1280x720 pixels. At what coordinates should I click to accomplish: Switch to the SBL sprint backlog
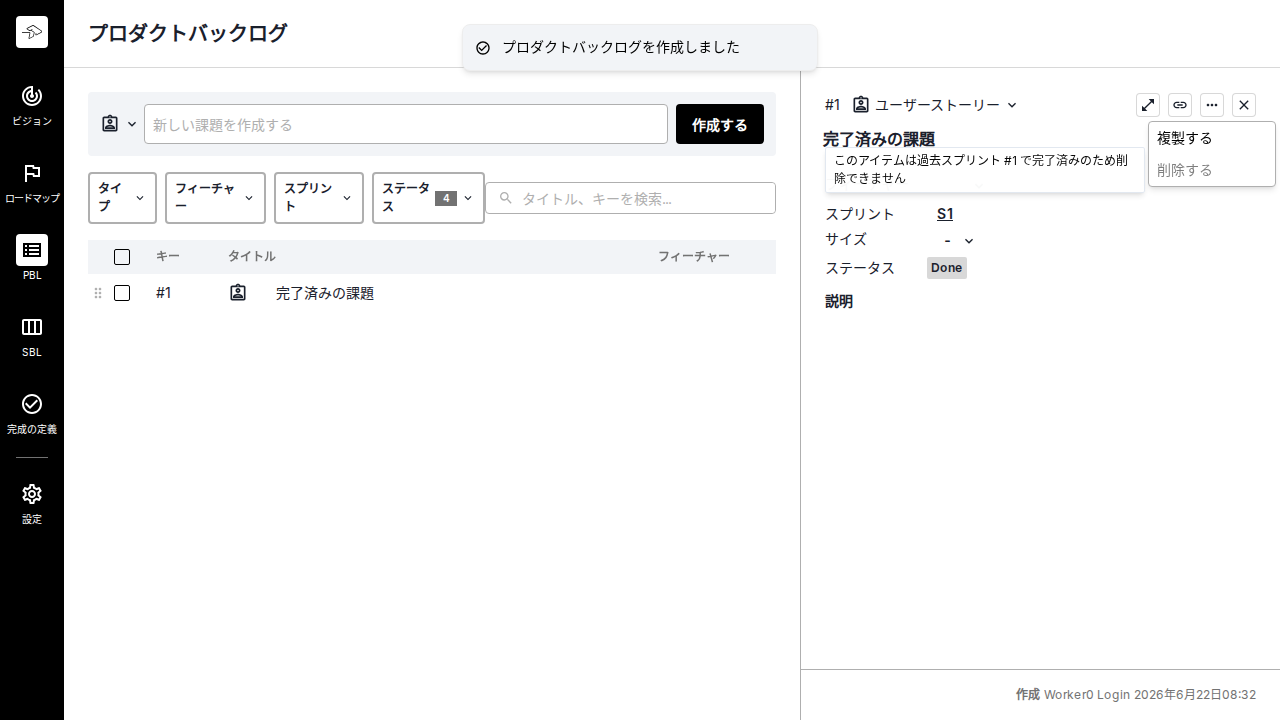click(32, 337)
